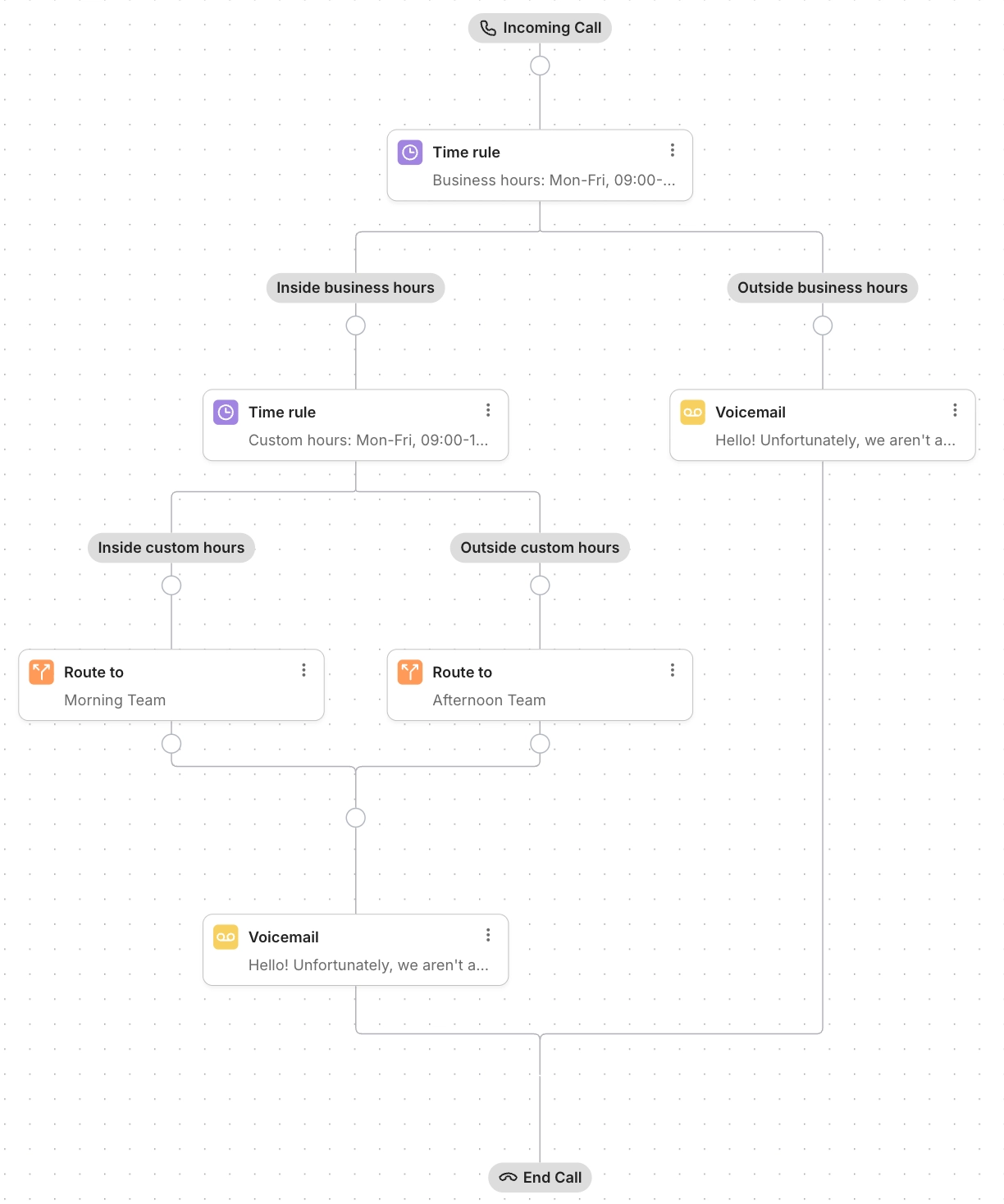Click the routing icon on the Afternoon Team node
Image resolution: width=1004 pixels, height=1204 pixels.
[x=408, y=672]
